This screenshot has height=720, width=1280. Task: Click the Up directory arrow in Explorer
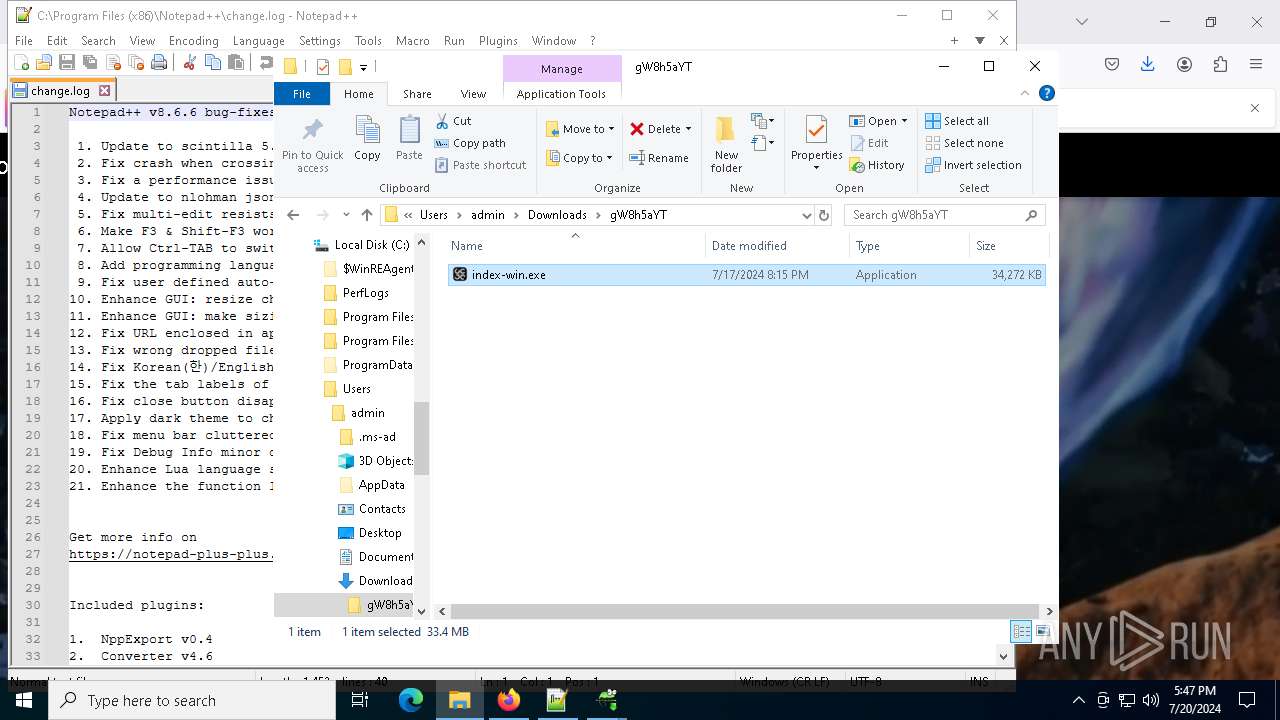click(x=367, y=215)
